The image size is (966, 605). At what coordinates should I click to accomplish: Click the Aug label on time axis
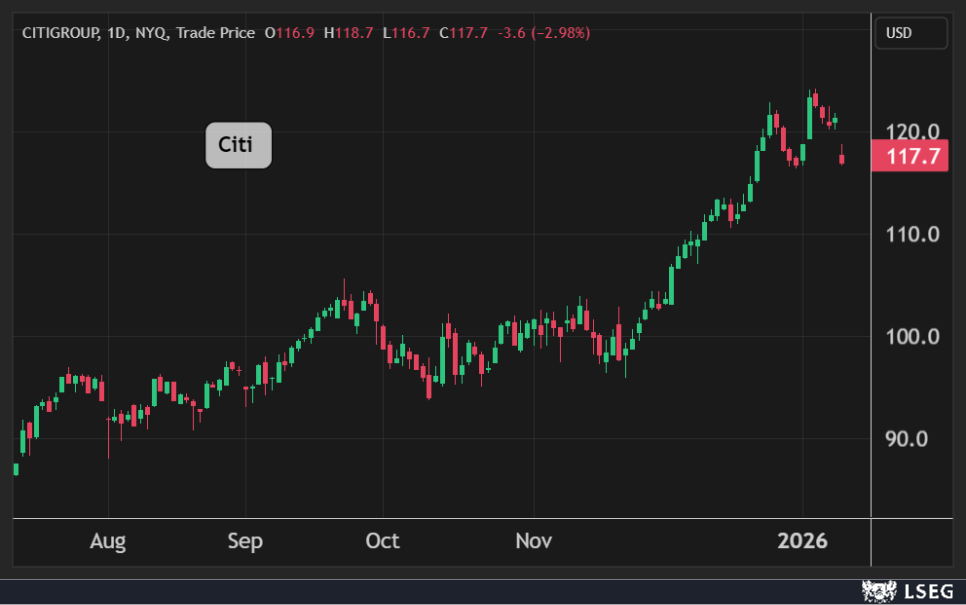coord(108,541)
